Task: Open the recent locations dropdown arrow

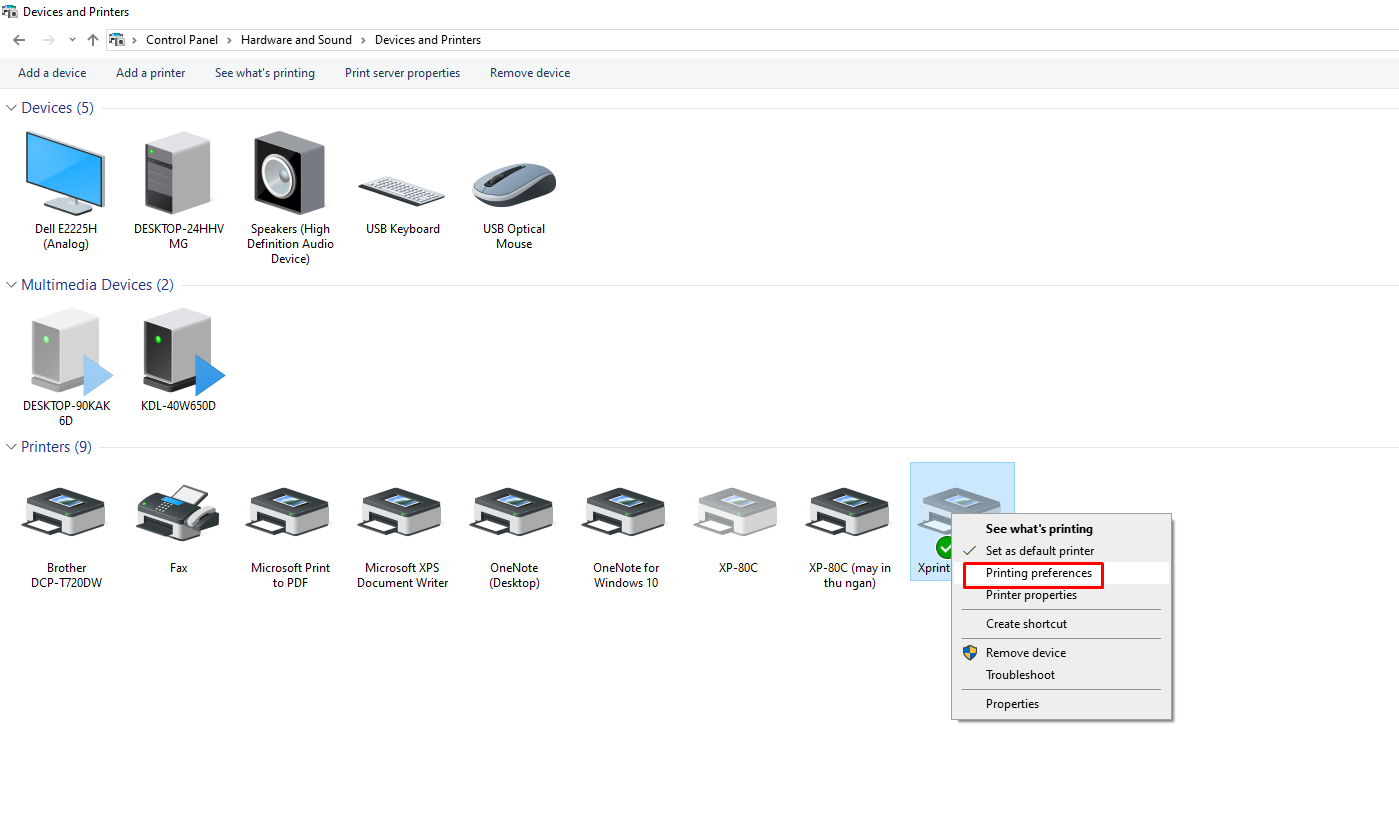Action: 72,40
